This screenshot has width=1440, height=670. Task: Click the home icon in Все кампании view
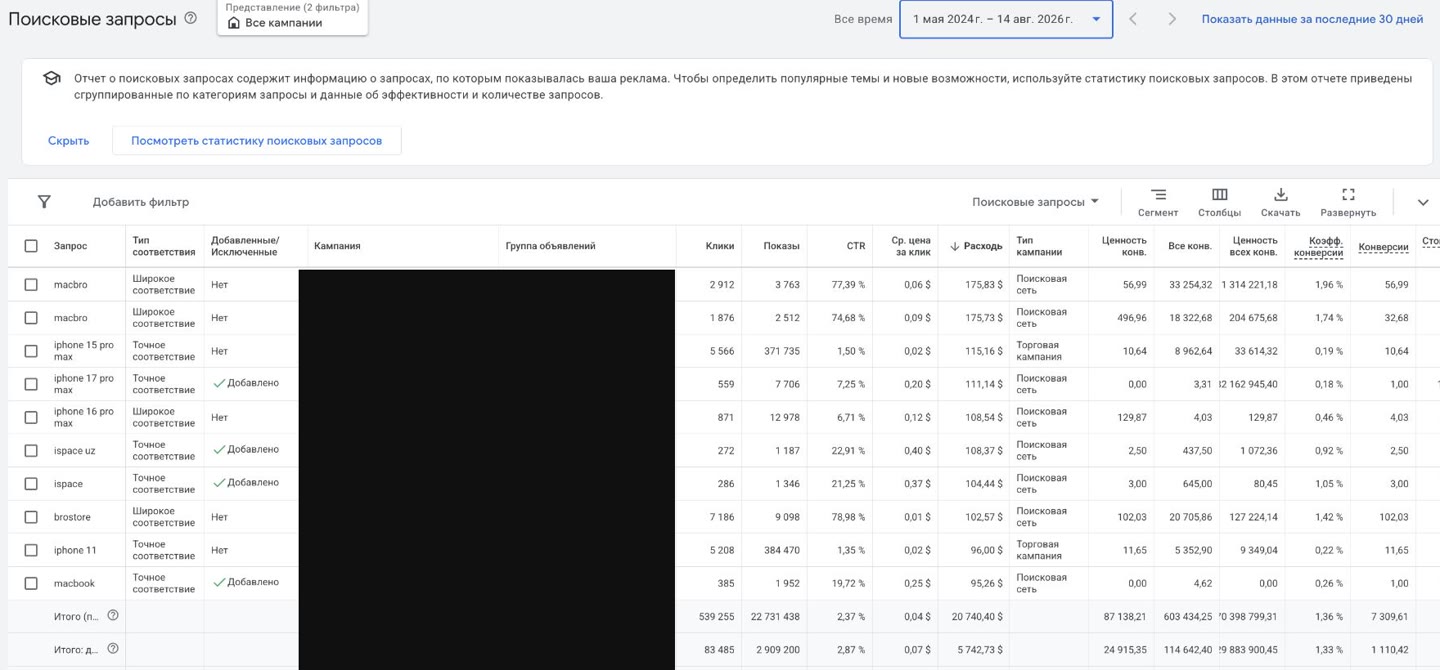234,22
